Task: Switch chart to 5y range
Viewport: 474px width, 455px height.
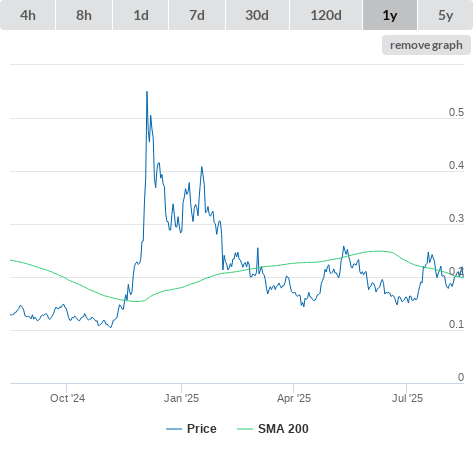Action: coord(445,15)
